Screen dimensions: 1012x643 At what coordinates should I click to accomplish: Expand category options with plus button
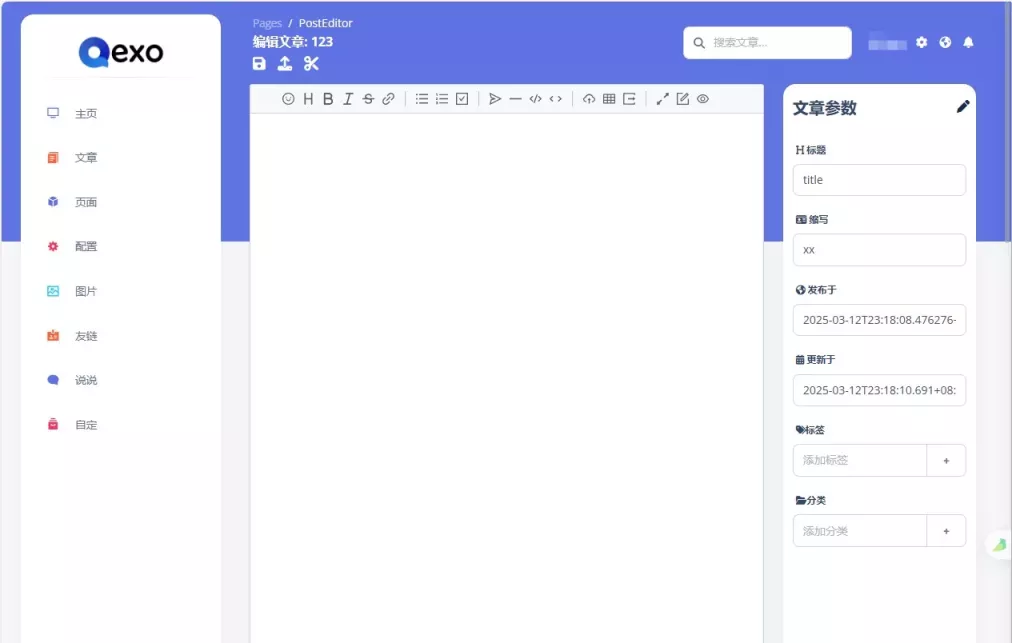coord(946,531)
